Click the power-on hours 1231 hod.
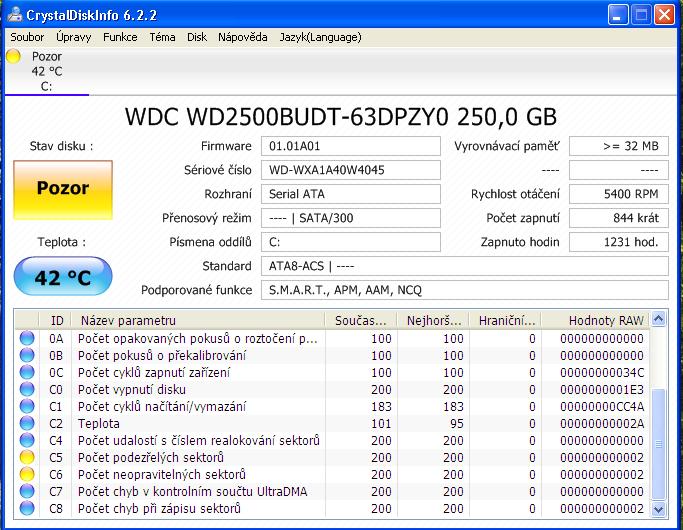Image resolution: width=683 pixels, height=530 pixels. coord(619,242)
